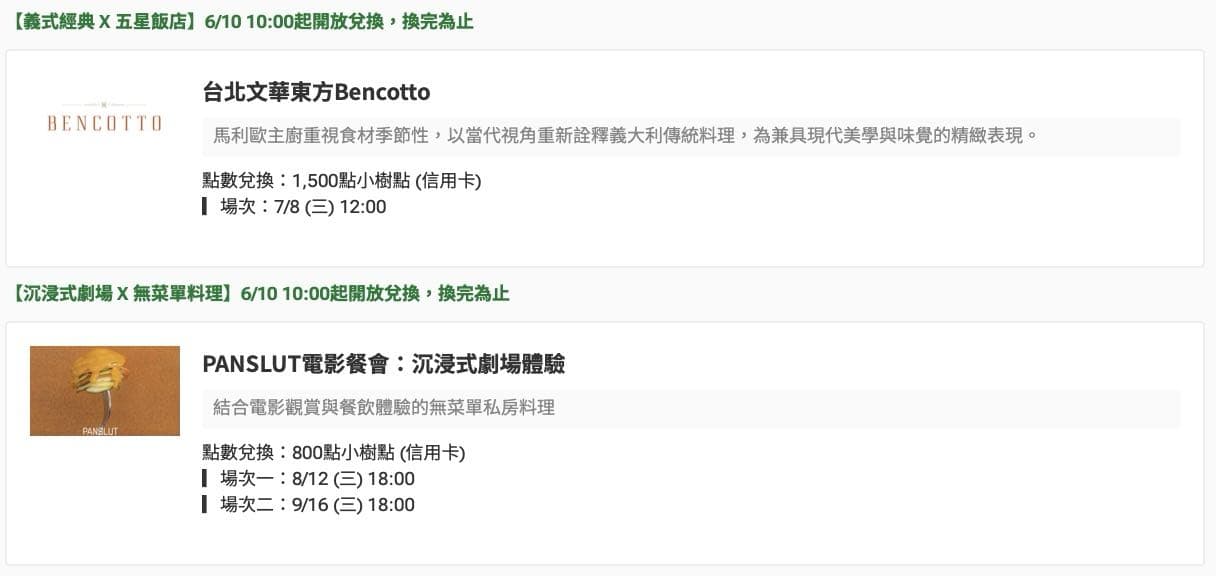This screenshot has height=576, width=1216.
Task: Click the bar marker before 場次一
Action: (x=204, y=479)
